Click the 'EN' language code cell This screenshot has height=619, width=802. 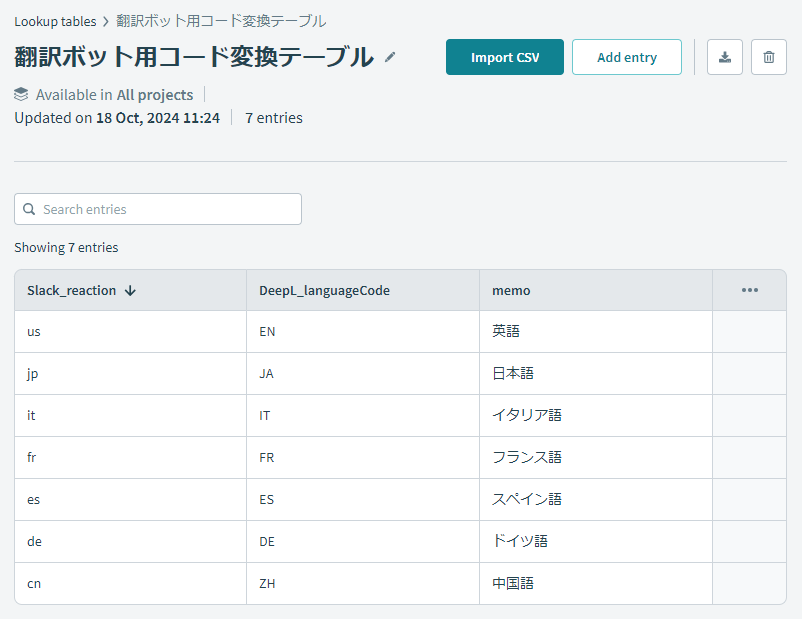363,331
